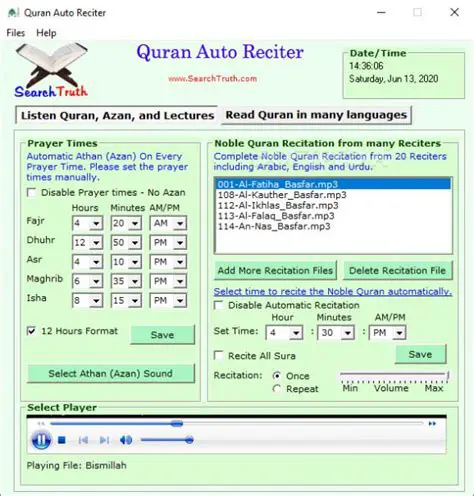Open Set Time hour dropdown
Viewport: 474px width, 496px height.
click(x=296, y=333)
